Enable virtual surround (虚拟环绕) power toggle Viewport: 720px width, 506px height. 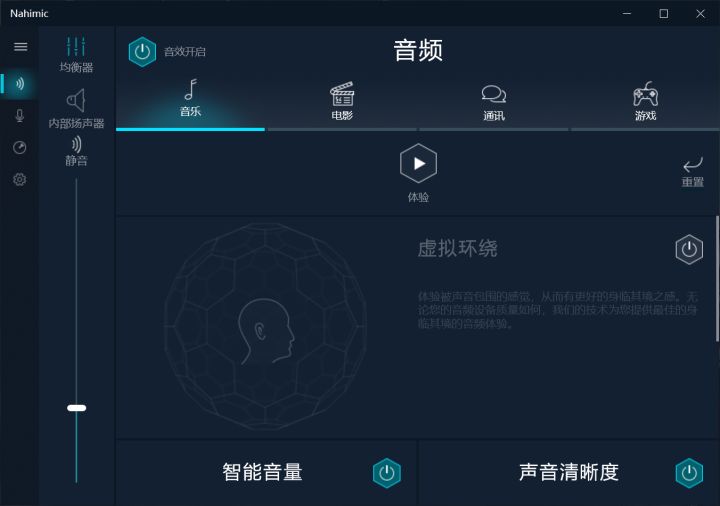pyautogui.click(x=689, y=249)
